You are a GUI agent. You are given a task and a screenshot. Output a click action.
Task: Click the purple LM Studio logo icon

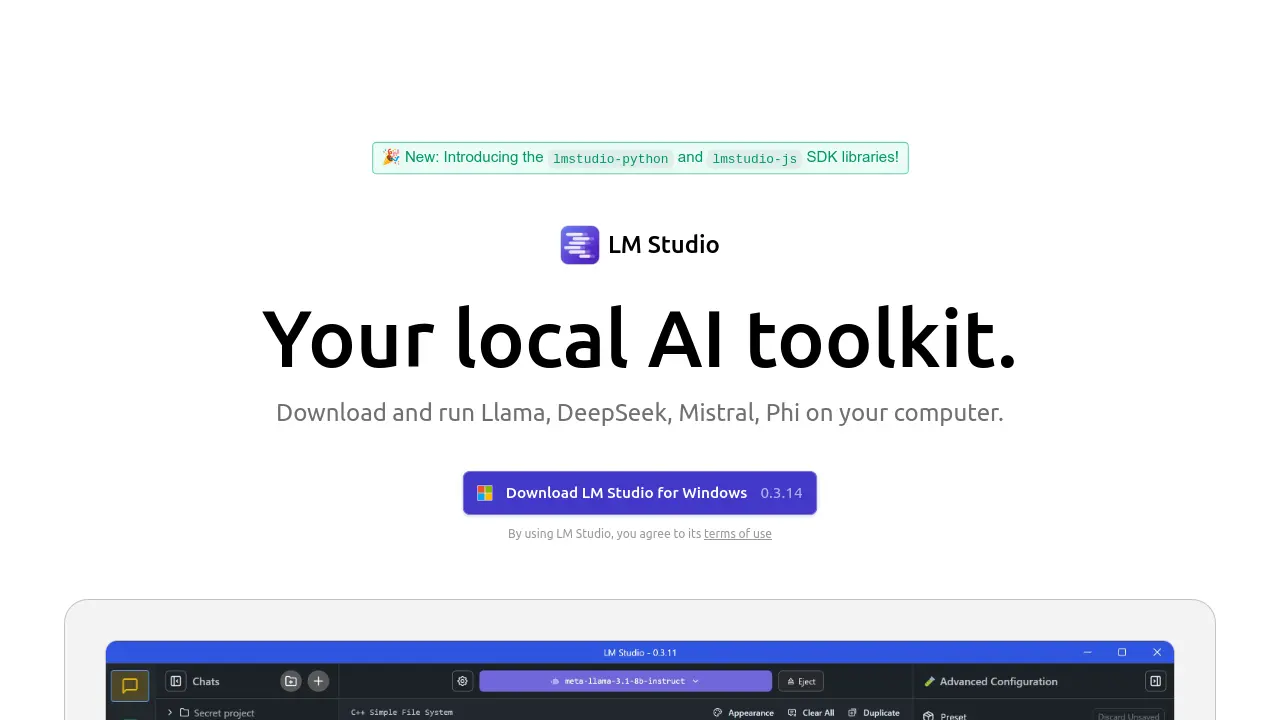tap(580, 245)
